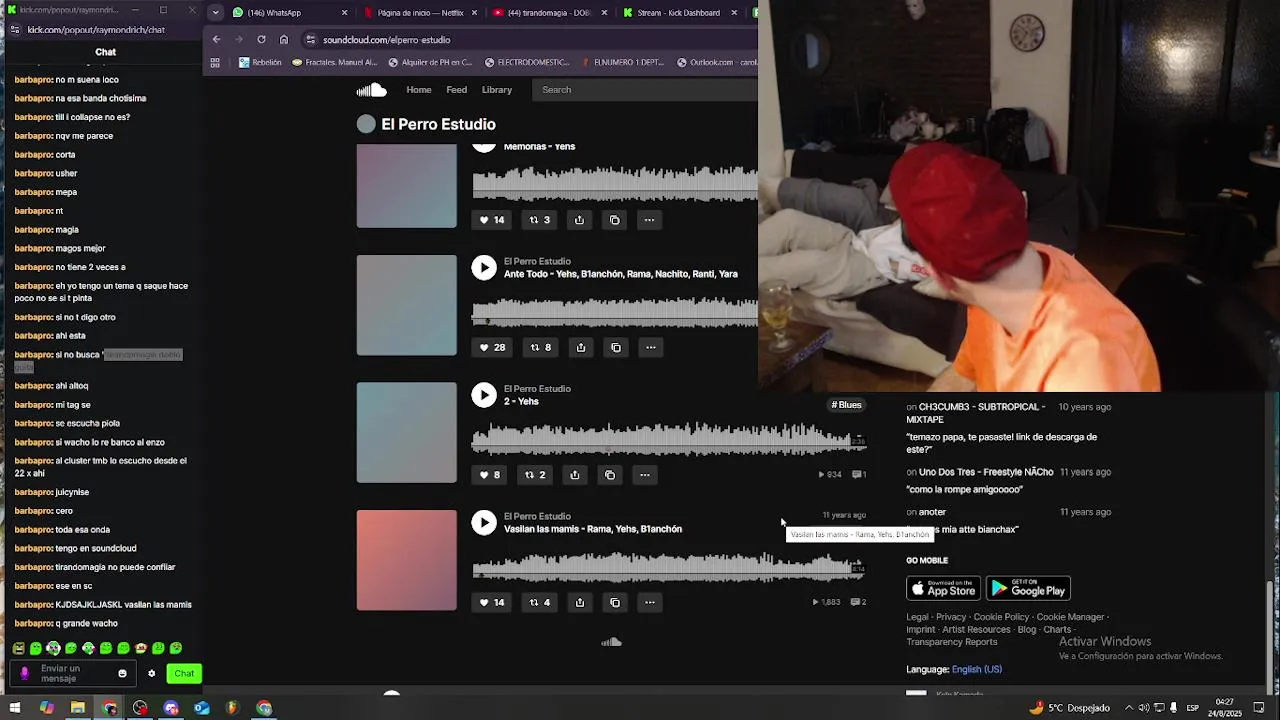Open the taskbar volume control
This screenshot has height=720, width=1280.
(1143, 708)
